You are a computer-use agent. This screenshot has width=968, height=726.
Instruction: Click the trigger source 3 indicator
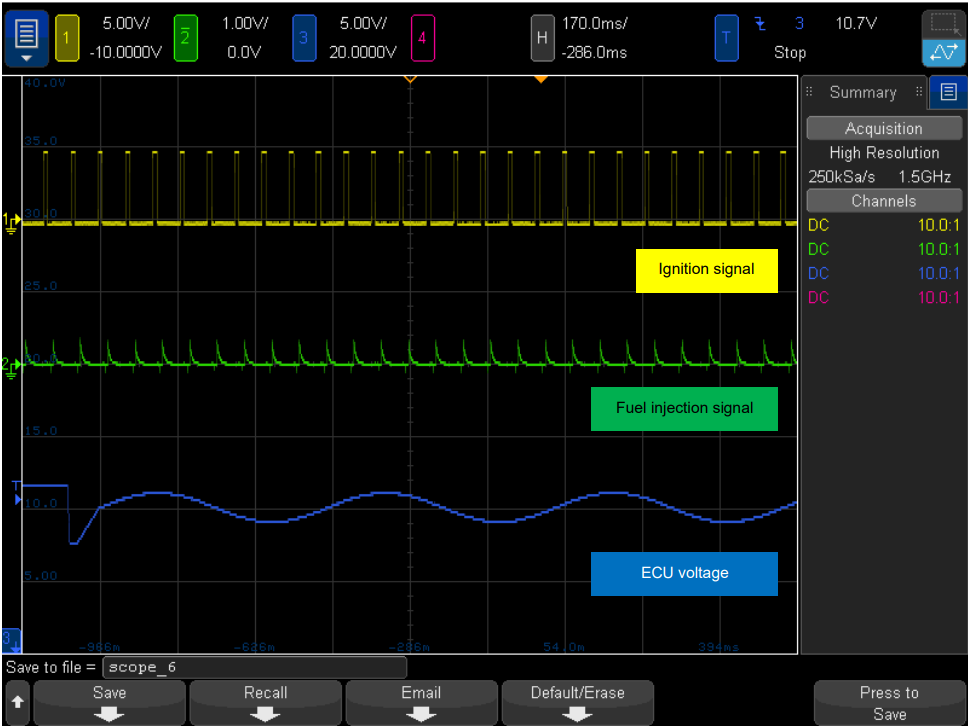click(x=799, y=23)
